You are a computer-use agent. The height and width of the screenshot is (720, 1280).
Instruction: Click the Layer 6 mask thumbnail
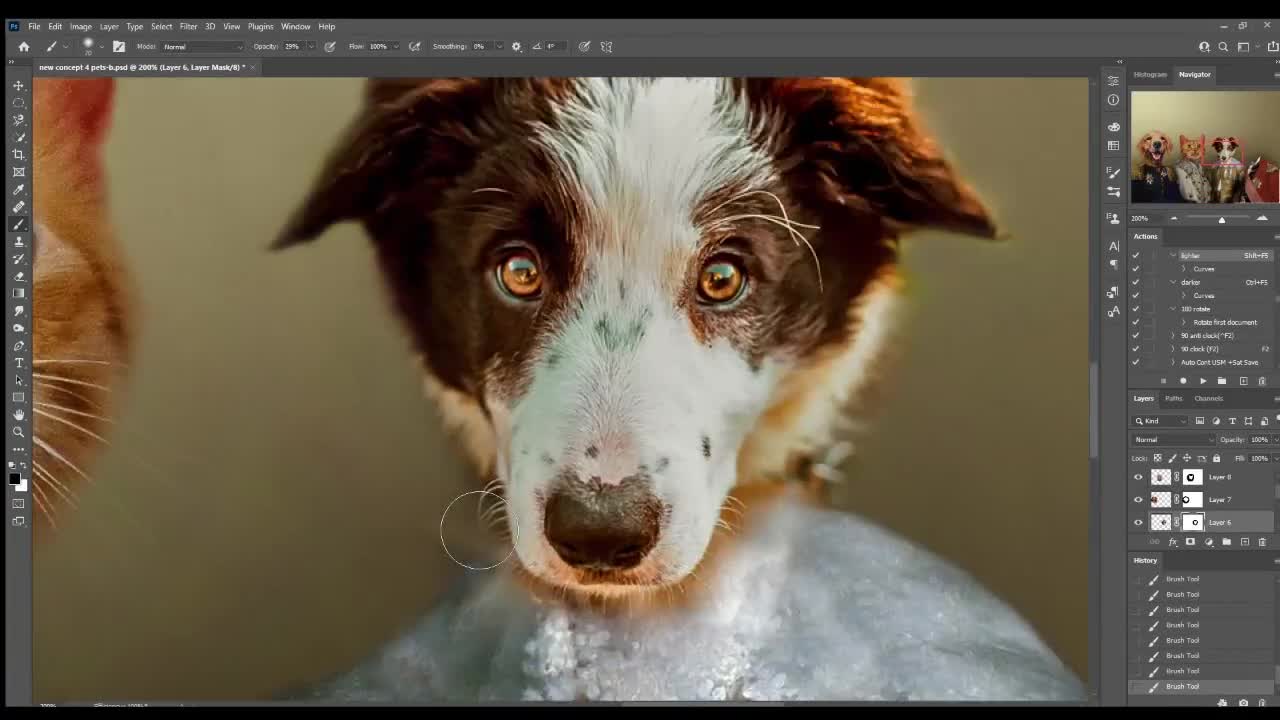click(1193, 522)
